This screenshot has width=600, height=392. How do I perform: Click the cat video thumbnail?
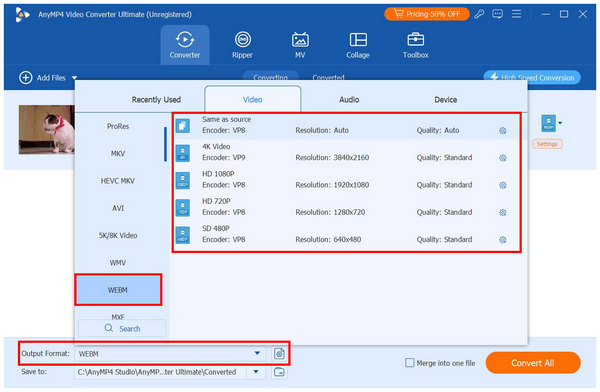[x=47, y=130]
